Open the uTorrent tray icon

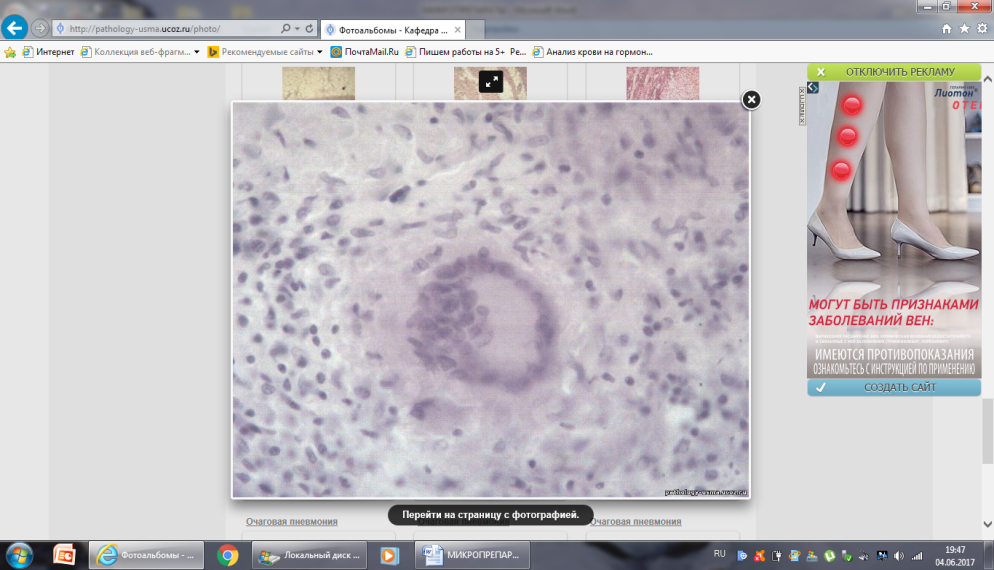point(829,556)
